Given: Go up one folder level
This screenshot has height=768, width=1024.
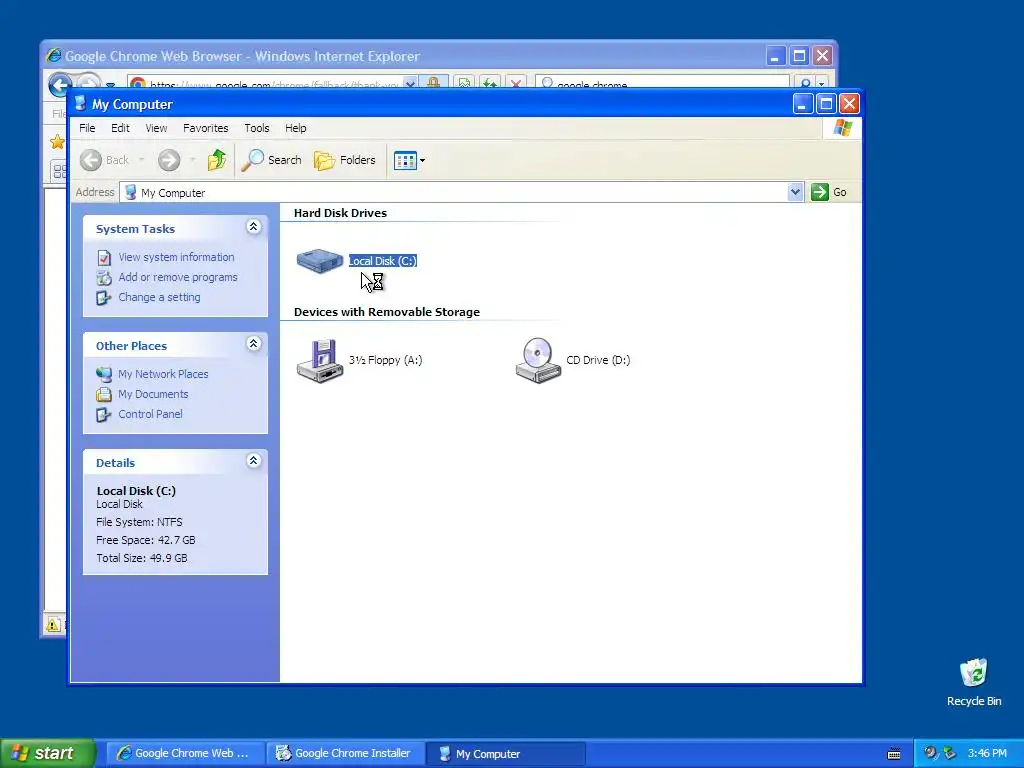Looking at the screenshot, I should (x=217, y=160).
